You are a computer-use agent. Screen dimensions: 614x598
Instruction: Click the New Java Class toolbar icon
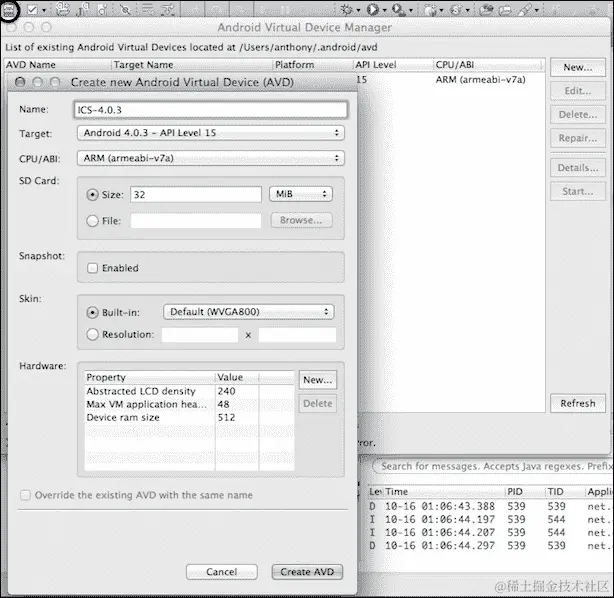tap(456, 9)
